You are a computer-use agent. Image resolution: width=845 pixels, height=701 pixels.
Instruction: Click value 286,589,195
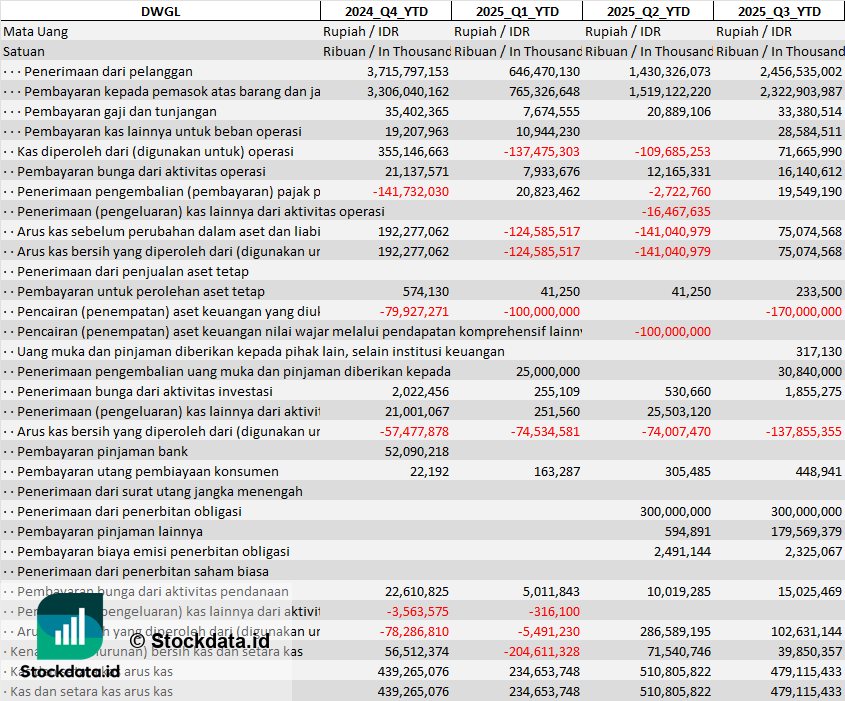[x=675, y=631]
